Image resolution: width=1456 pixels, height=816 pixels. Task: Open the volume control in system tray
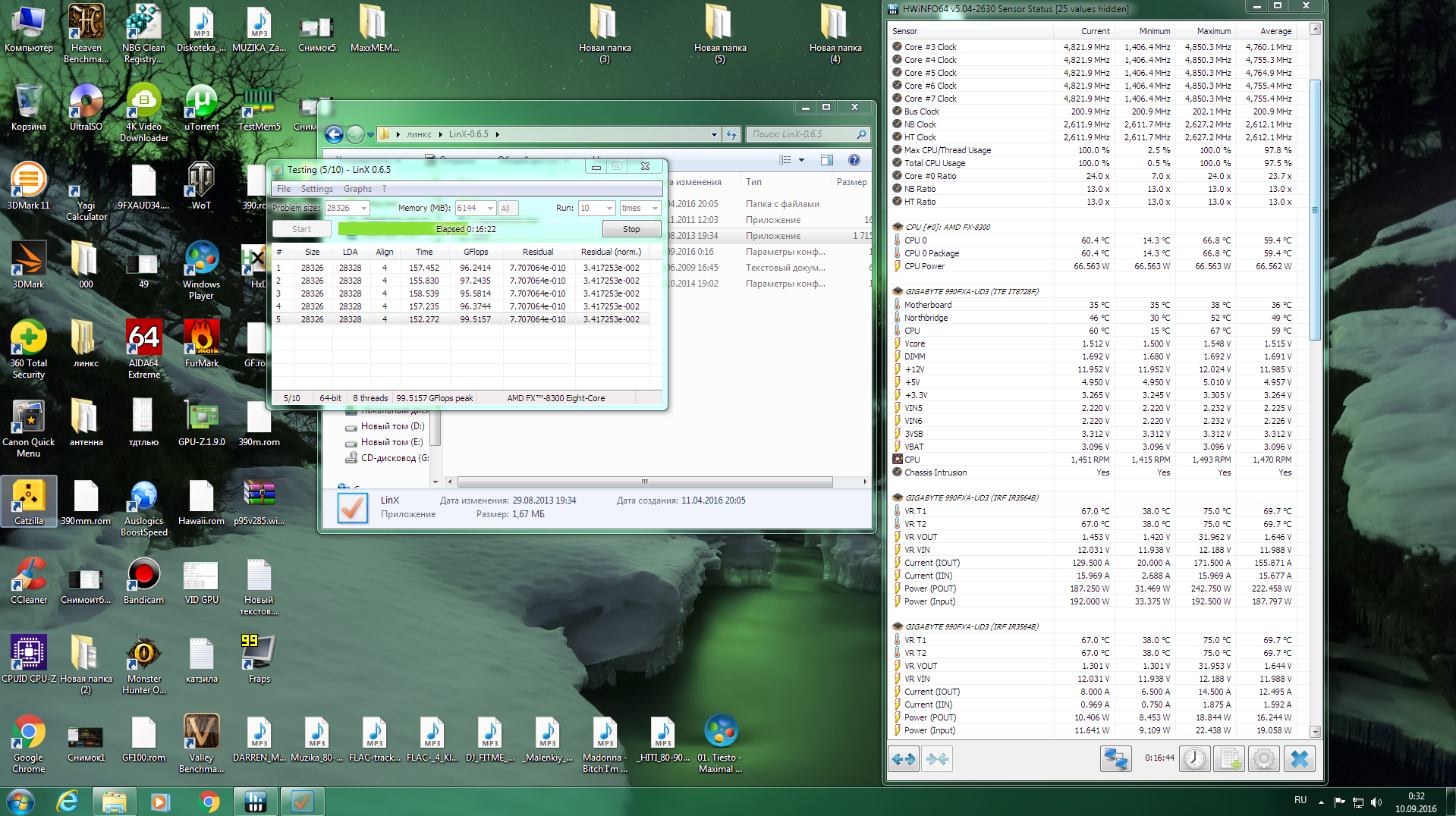point(1376,802)
